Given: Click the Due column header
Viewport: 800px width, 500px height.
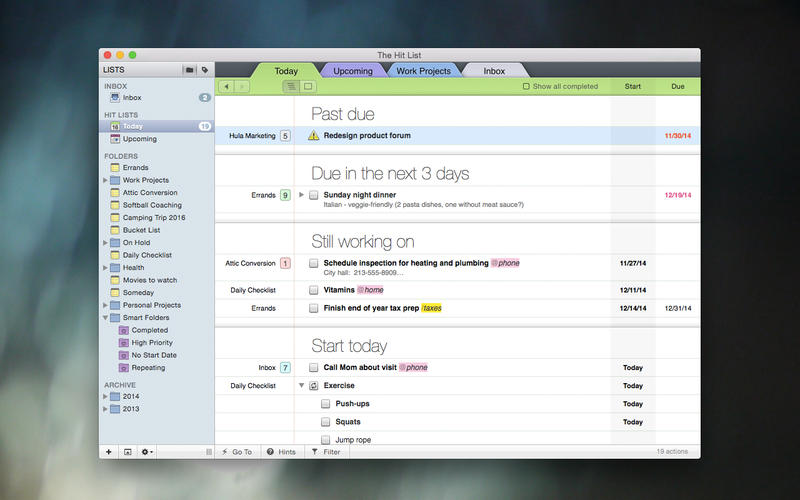Looking at the screenshot, I should (x=678, y=87).
